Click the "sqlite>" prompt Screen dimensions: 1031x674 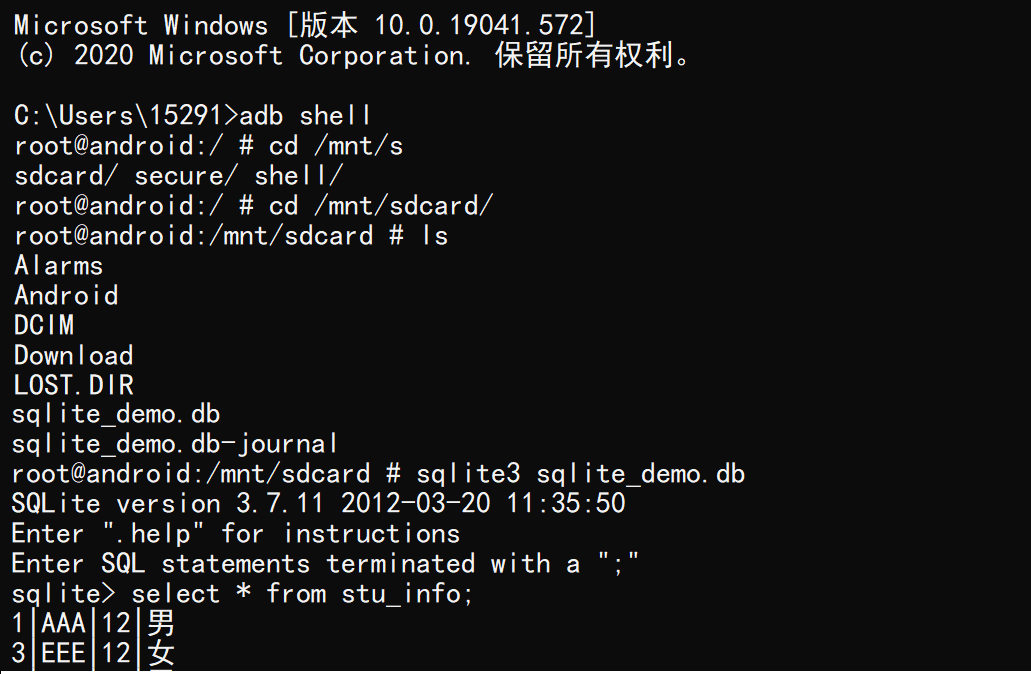pyautogui.click(x=65, y=593)
